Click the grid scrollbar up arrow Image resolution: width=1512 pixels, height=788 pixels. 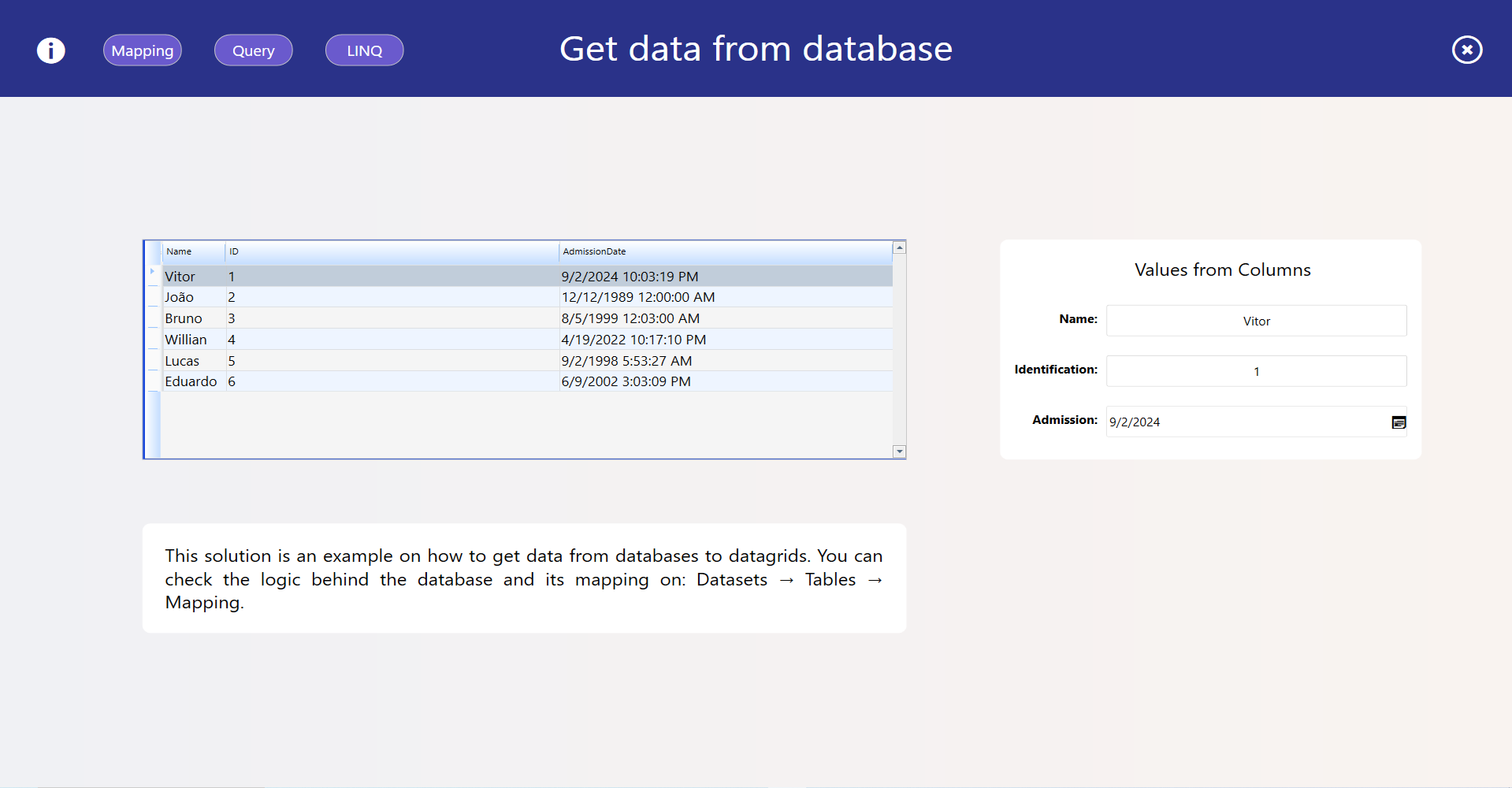[x=899, y=248]
